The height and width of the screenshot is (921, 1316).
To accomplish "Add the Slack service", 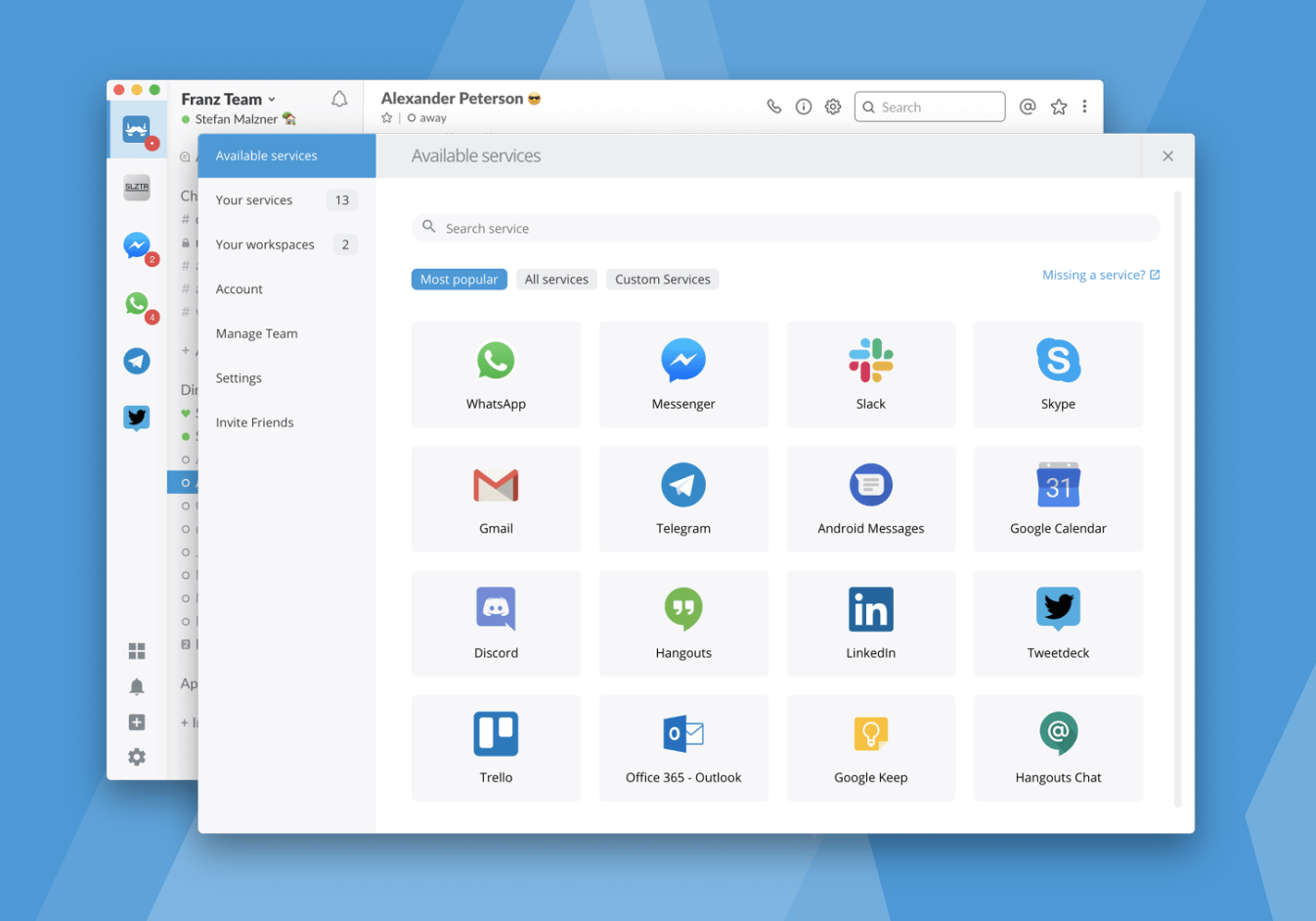I will pos(871,374).
